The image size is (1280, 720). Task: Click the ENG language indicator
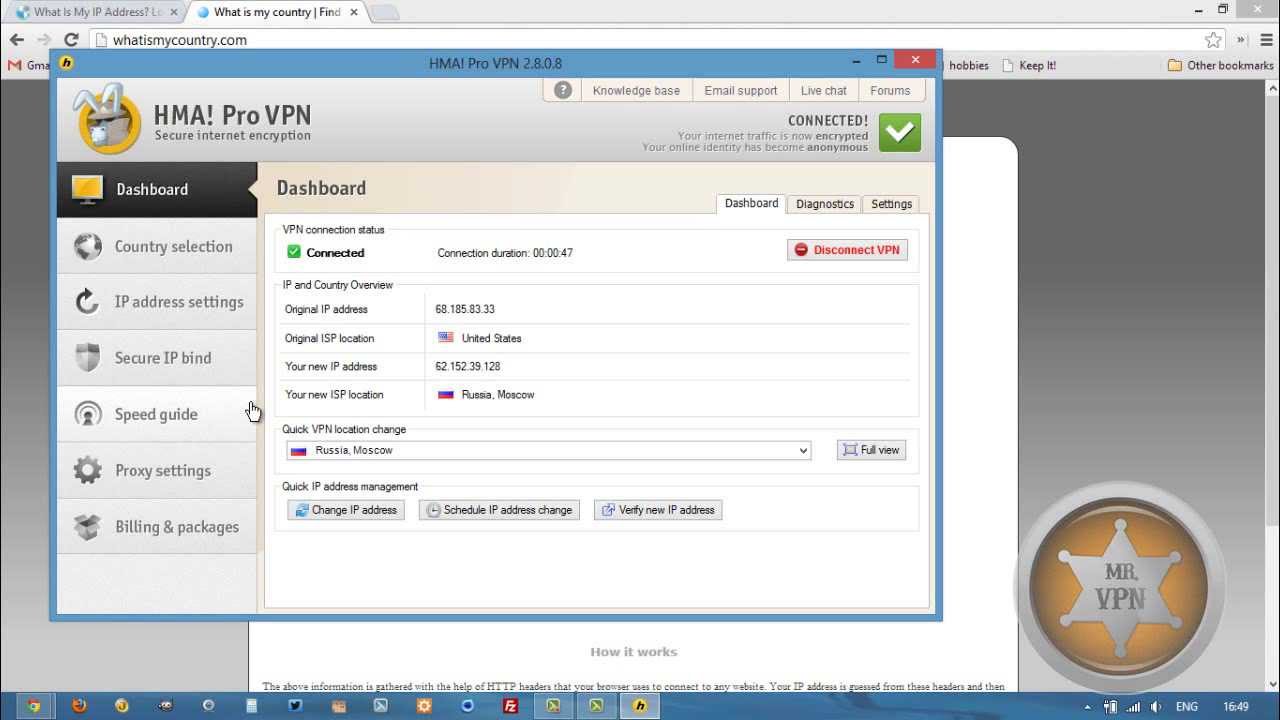(1187, 706)
